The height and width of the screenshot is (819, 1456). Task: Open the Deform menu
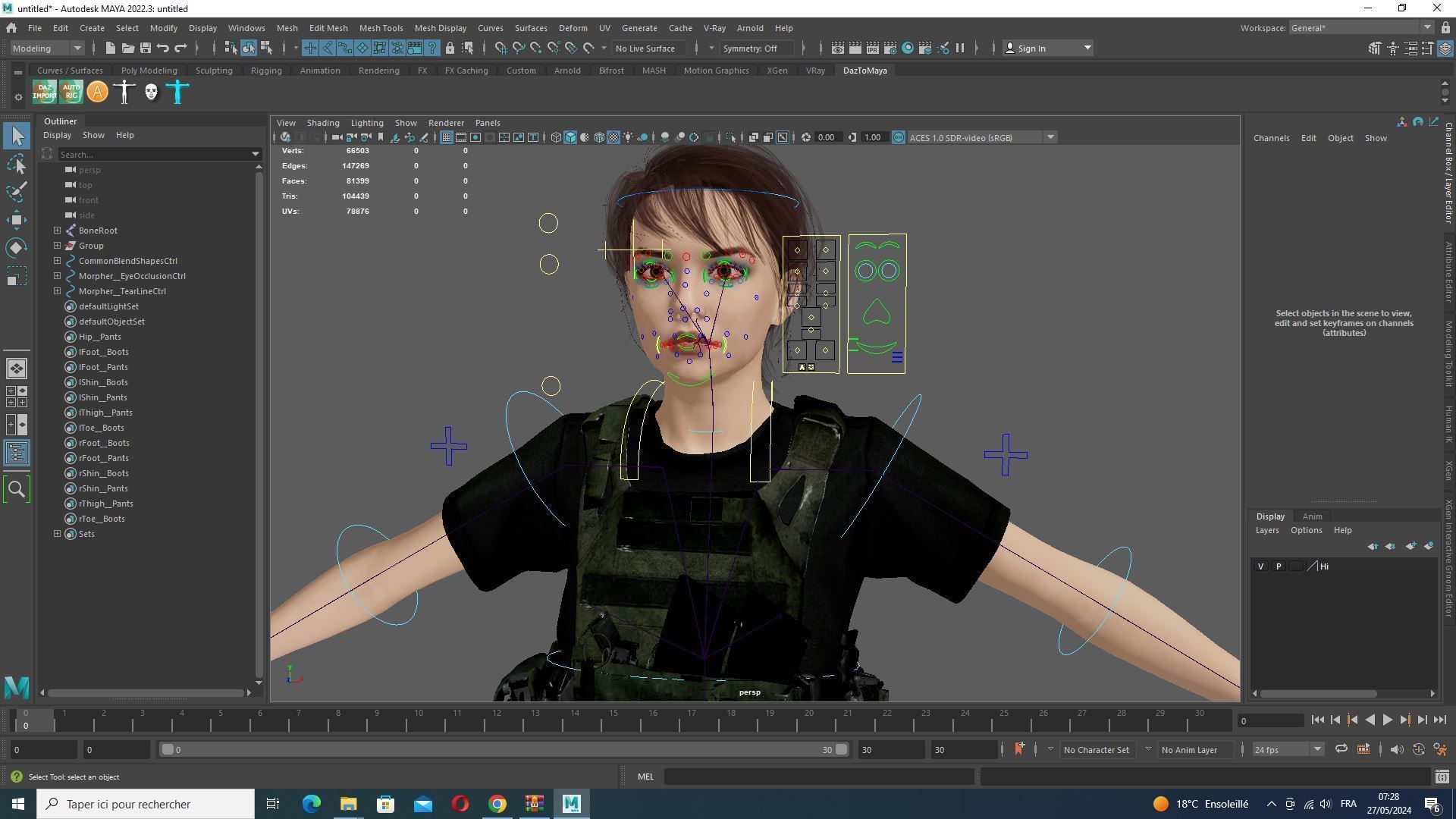tap(573, 28)
